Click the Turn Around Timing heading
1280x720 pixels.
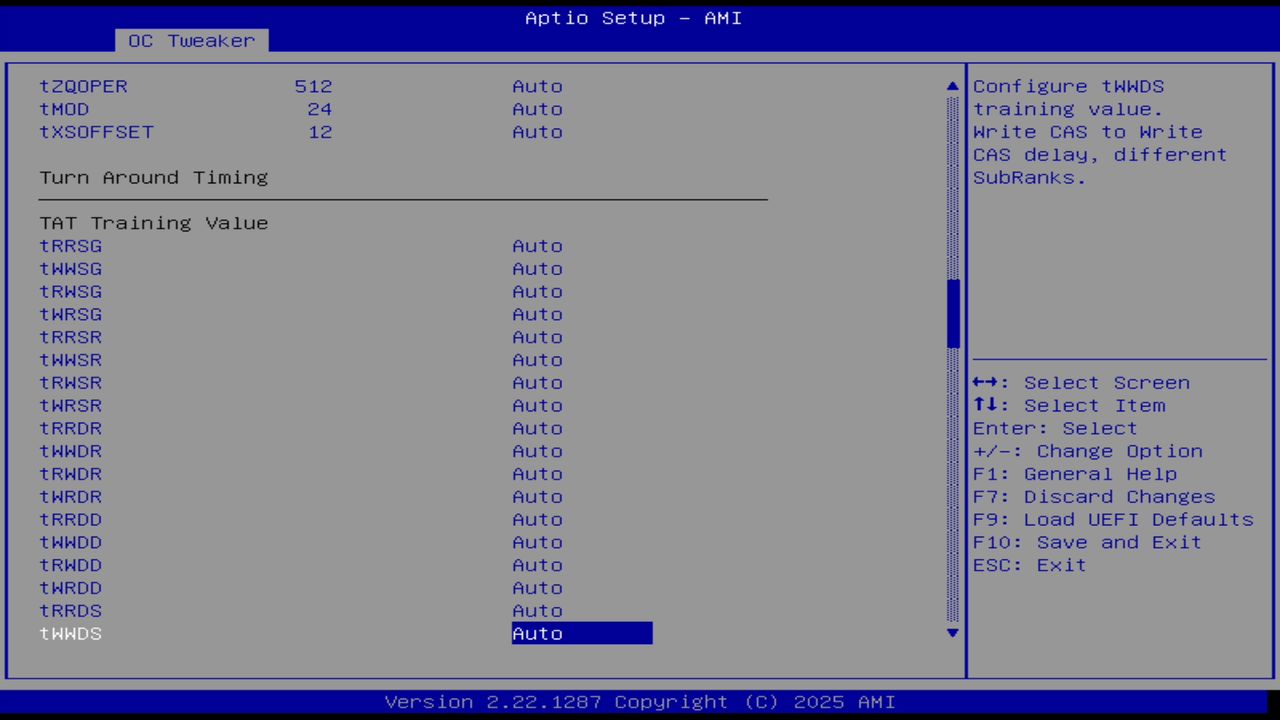(154, 178)
